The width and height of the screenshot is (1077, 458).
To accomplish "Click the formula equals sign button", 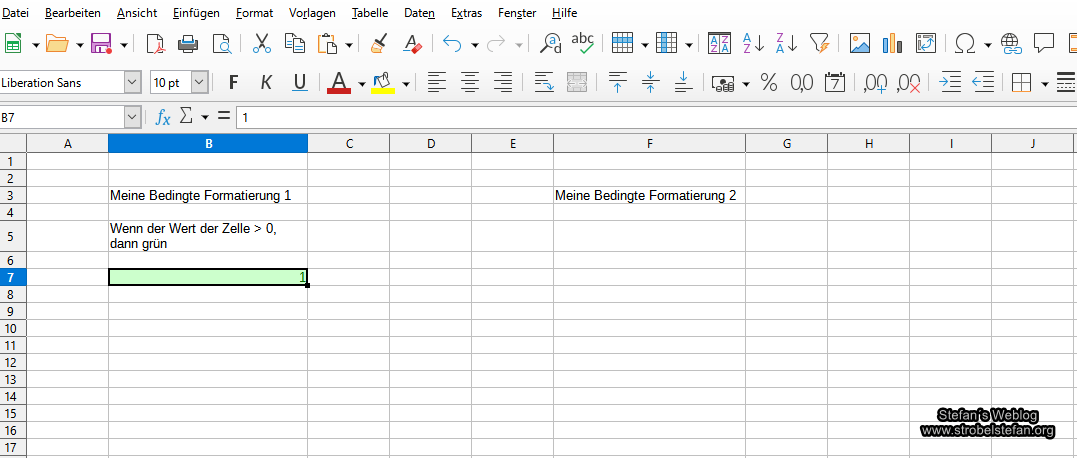I will coord(223,117).
